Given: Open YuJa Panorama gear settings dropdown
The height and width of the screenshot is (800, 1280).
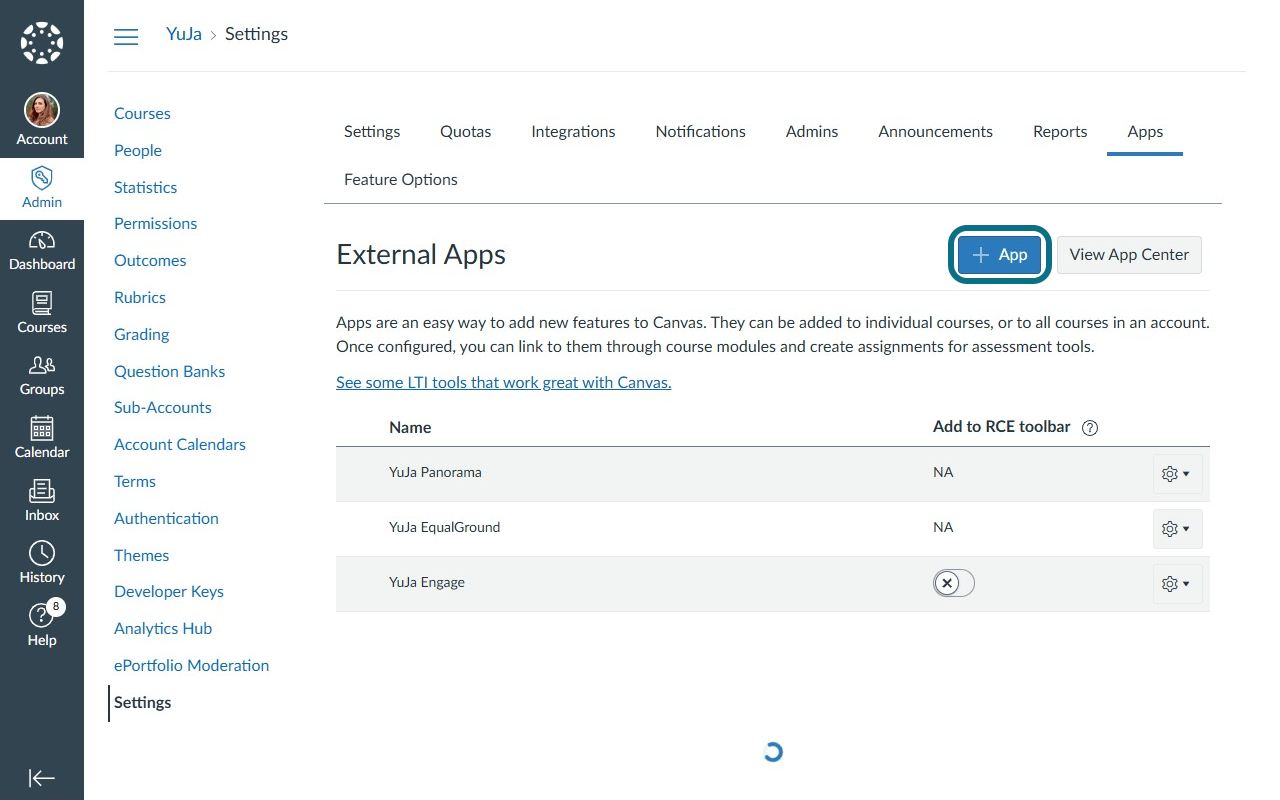Looking at the screenshot, I should point(1177,474).
